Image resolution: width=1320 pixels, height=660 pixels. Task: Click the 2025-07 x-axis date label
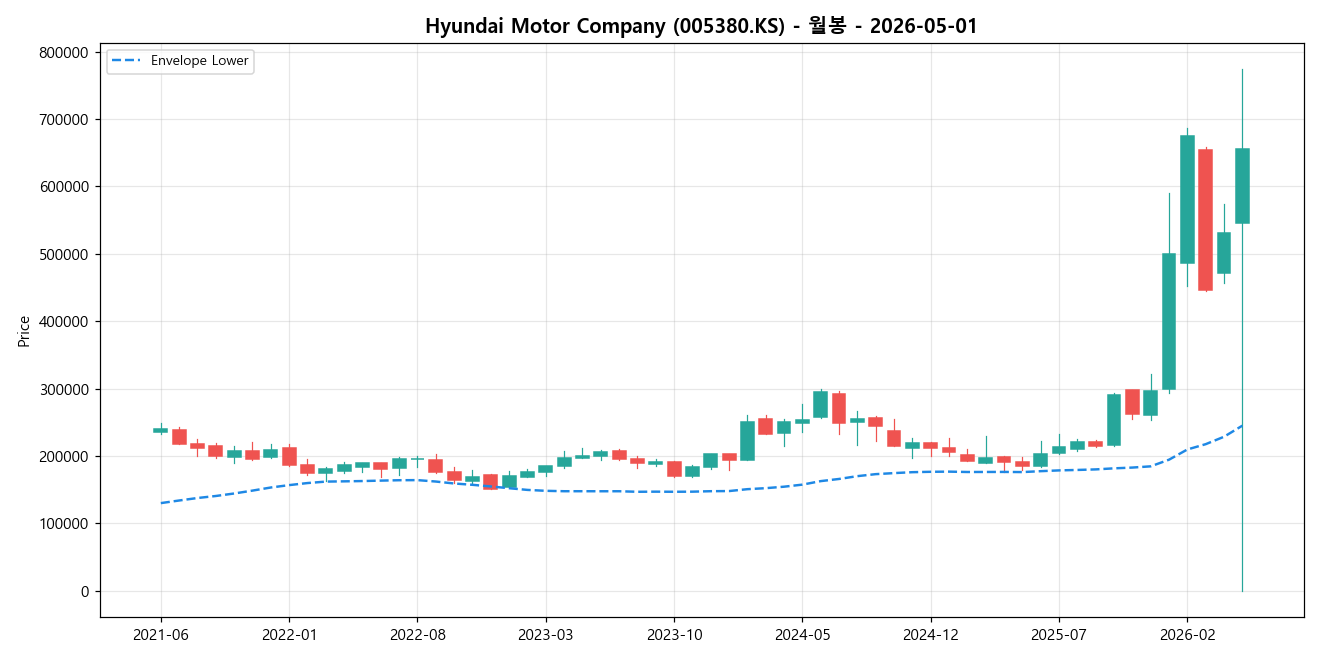pos(1059,634)
